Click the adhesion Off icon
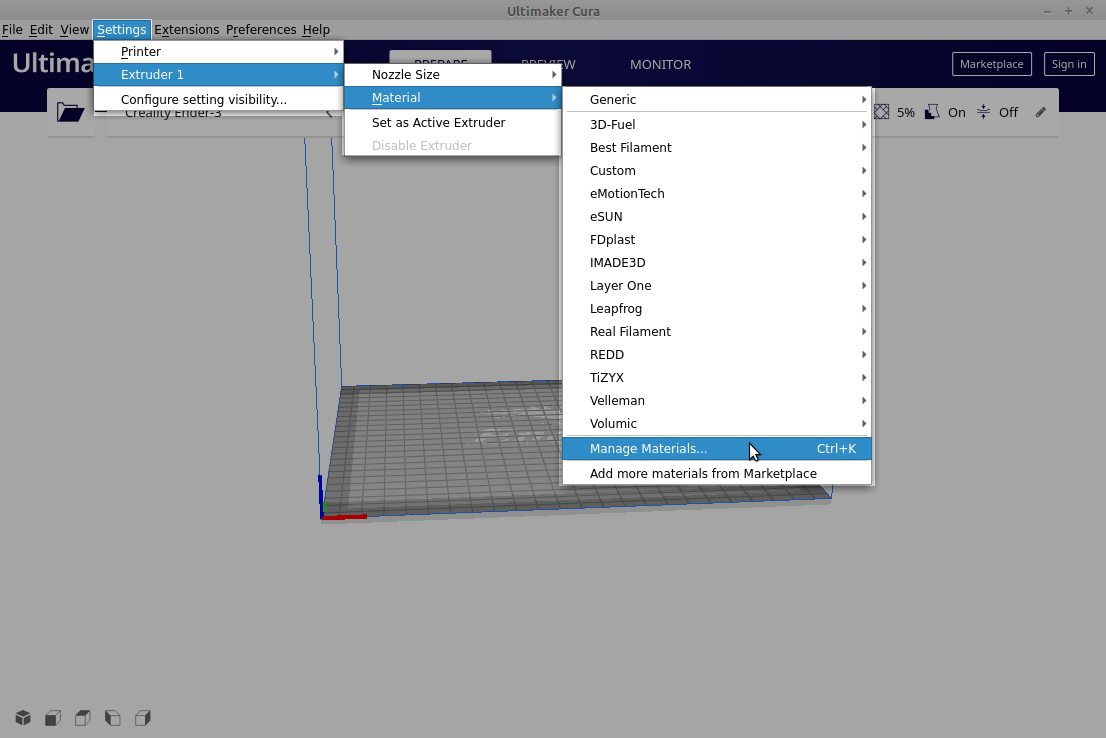 click(983, 112)
